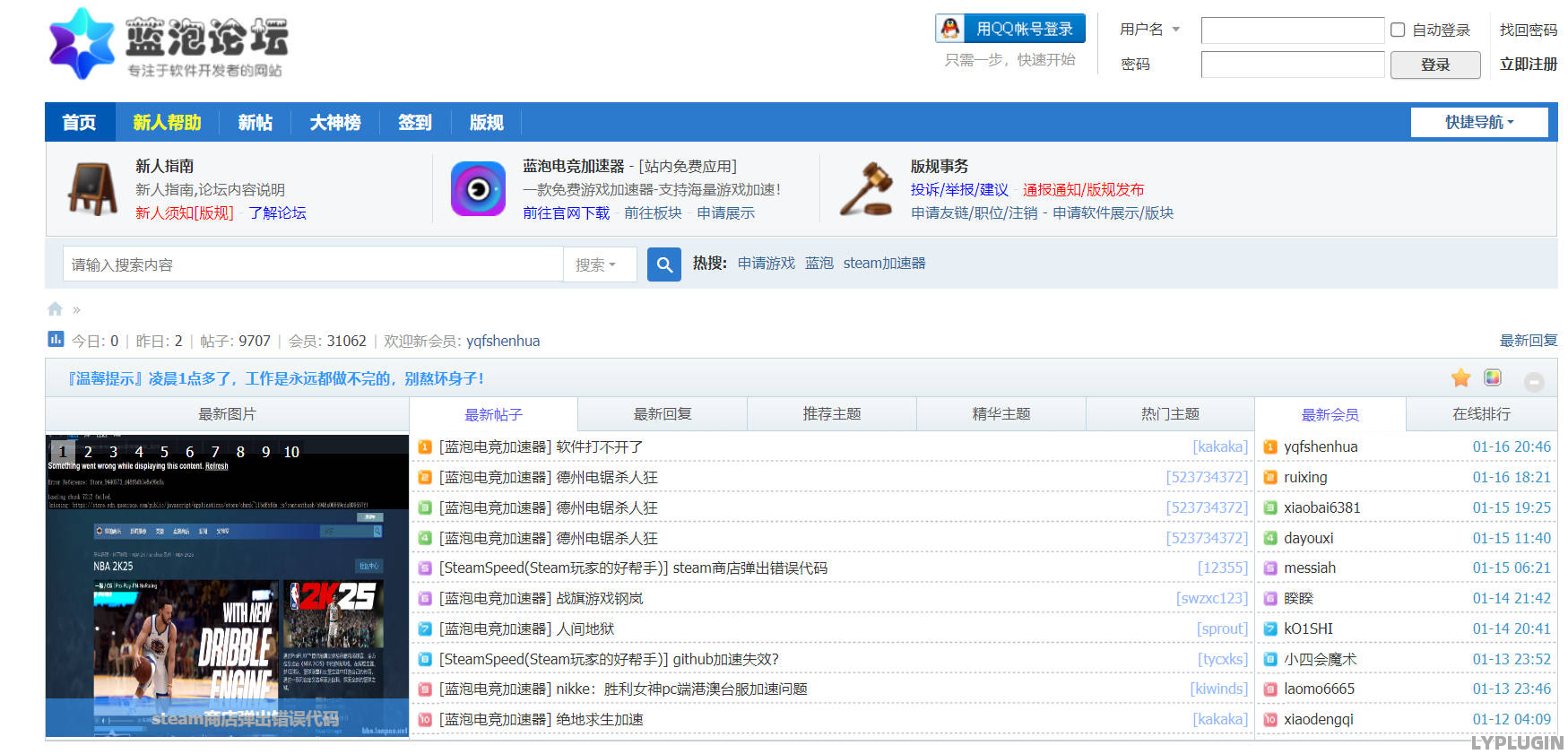
Task: Click rank 7 icon beside 人间地狱
Action: pyautogui.click(x=425, y=628)
